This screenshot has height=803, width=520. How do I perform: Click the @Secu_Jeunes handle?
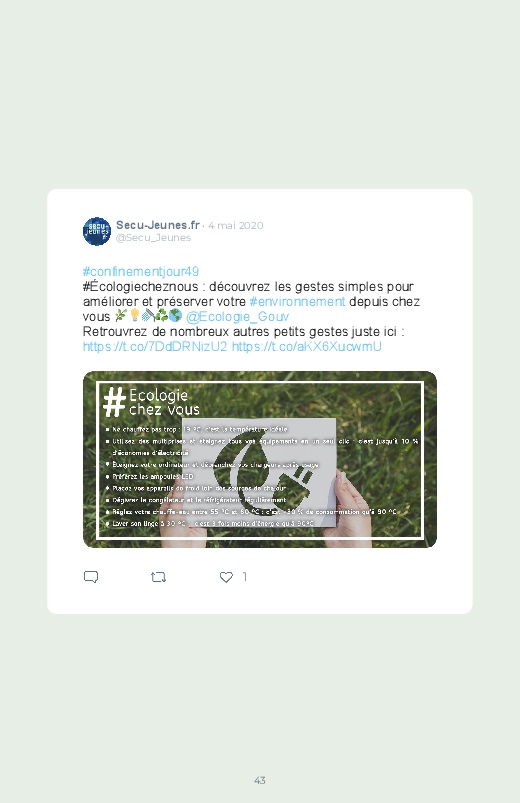pos(153,238)
